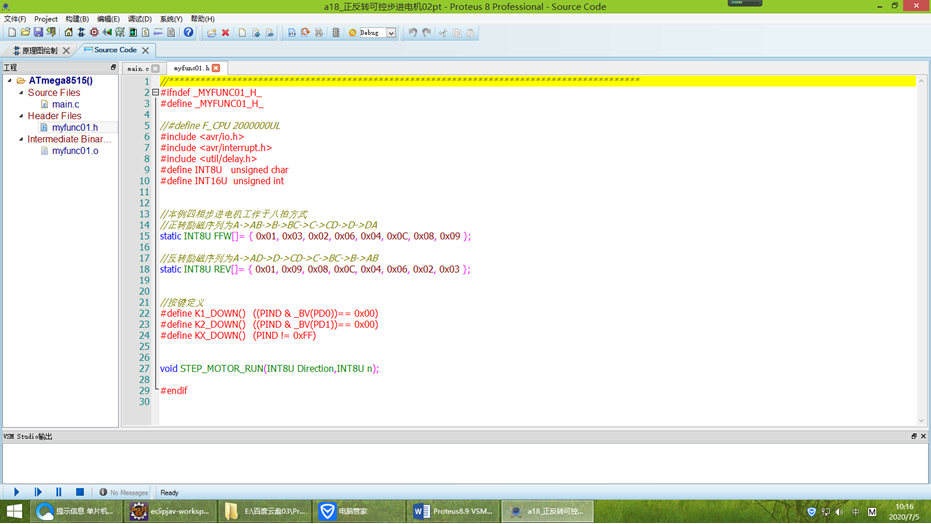The height and width of the screenshot is (524, 931).
Task: Close the myfunc01.h editor tab
Action: coord(216,68)
